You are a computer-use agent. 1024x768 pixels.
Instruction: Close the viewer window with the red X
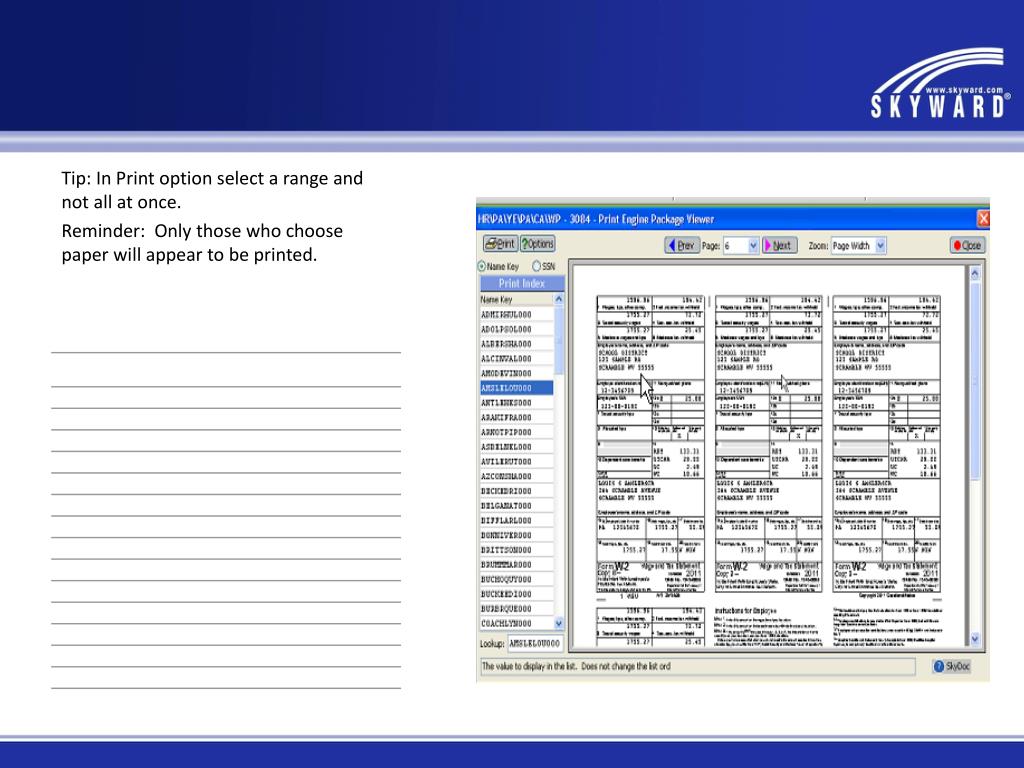point(983,218)
